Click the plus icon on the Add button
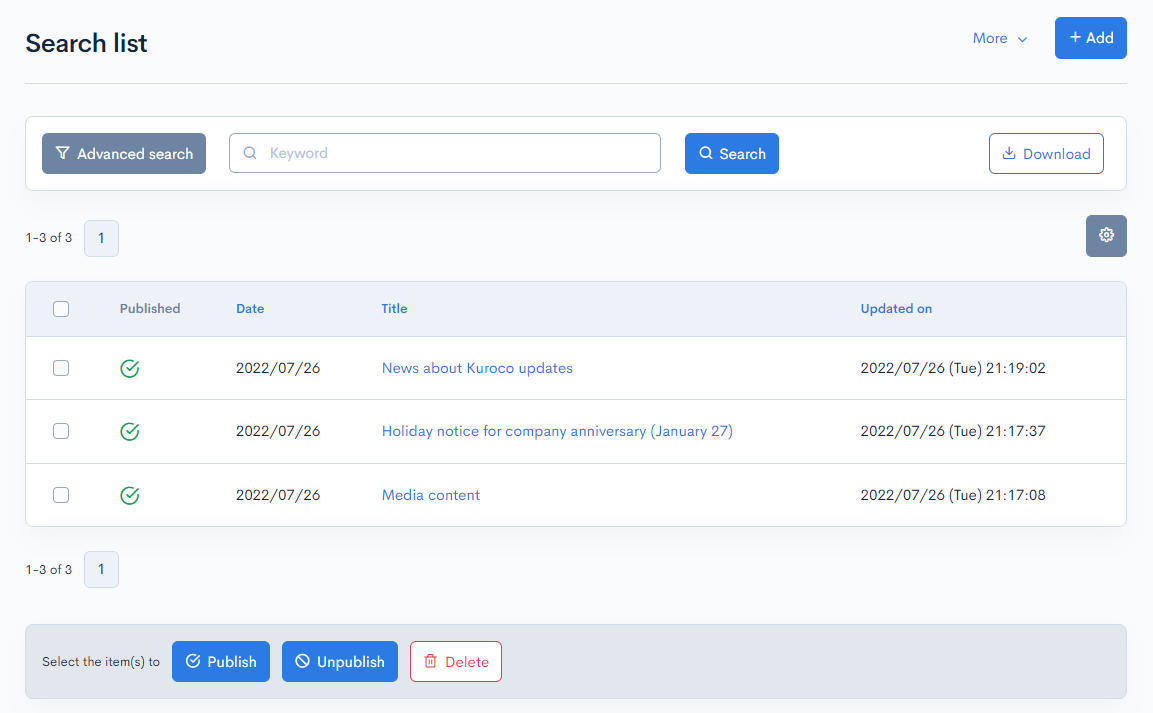Viewport: 1153px width, 713px height. tap(1075, 37)
